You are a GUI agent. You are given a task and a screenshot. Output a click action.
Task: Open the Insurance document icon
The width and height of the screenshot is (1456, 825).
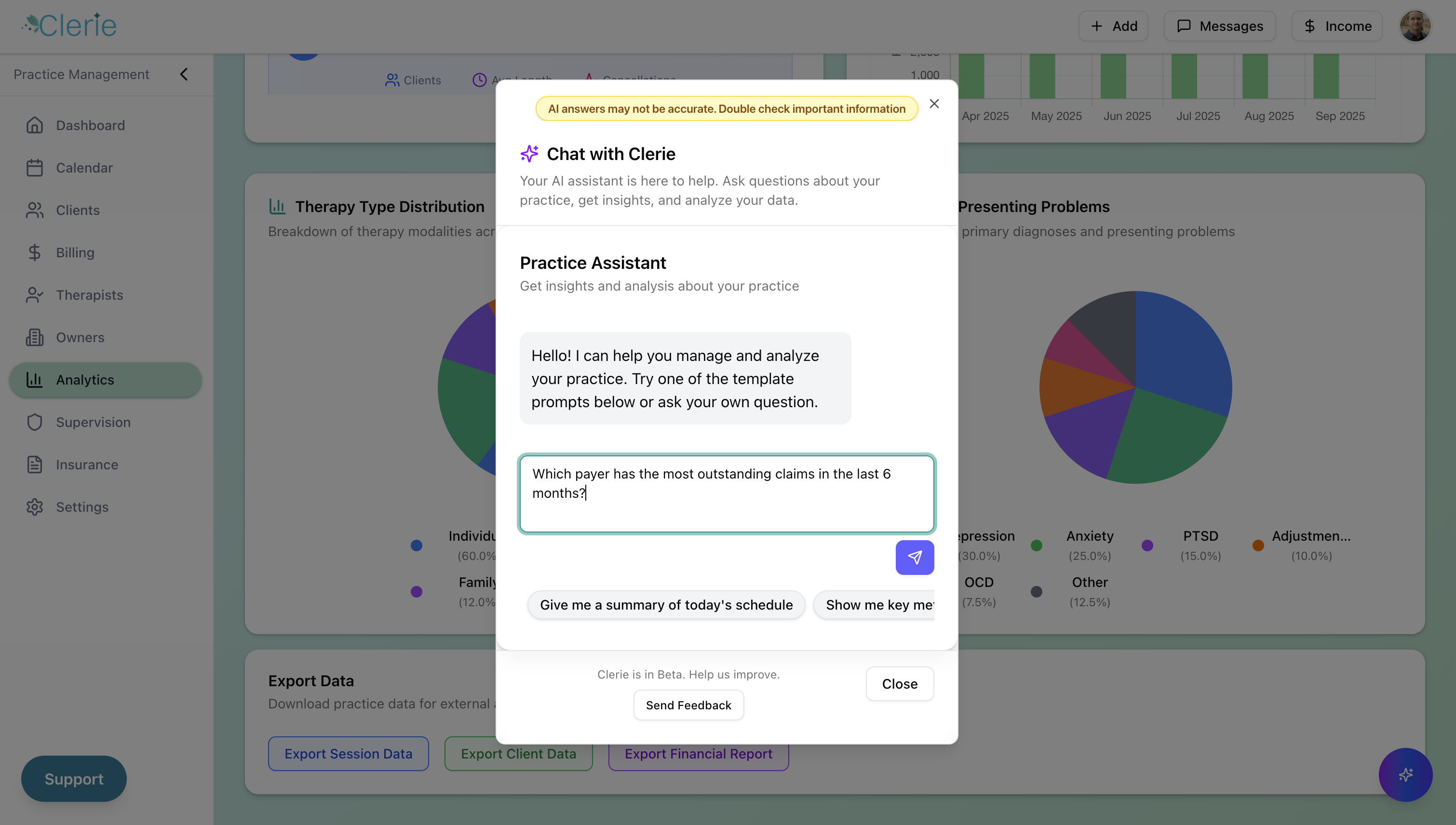35,465
